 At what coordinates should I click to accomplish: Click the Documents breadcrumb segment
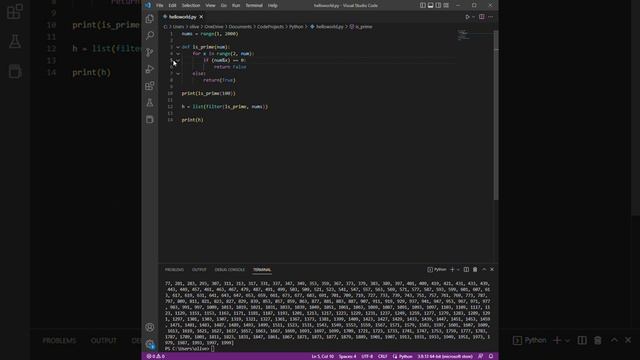tap(240, 27)
